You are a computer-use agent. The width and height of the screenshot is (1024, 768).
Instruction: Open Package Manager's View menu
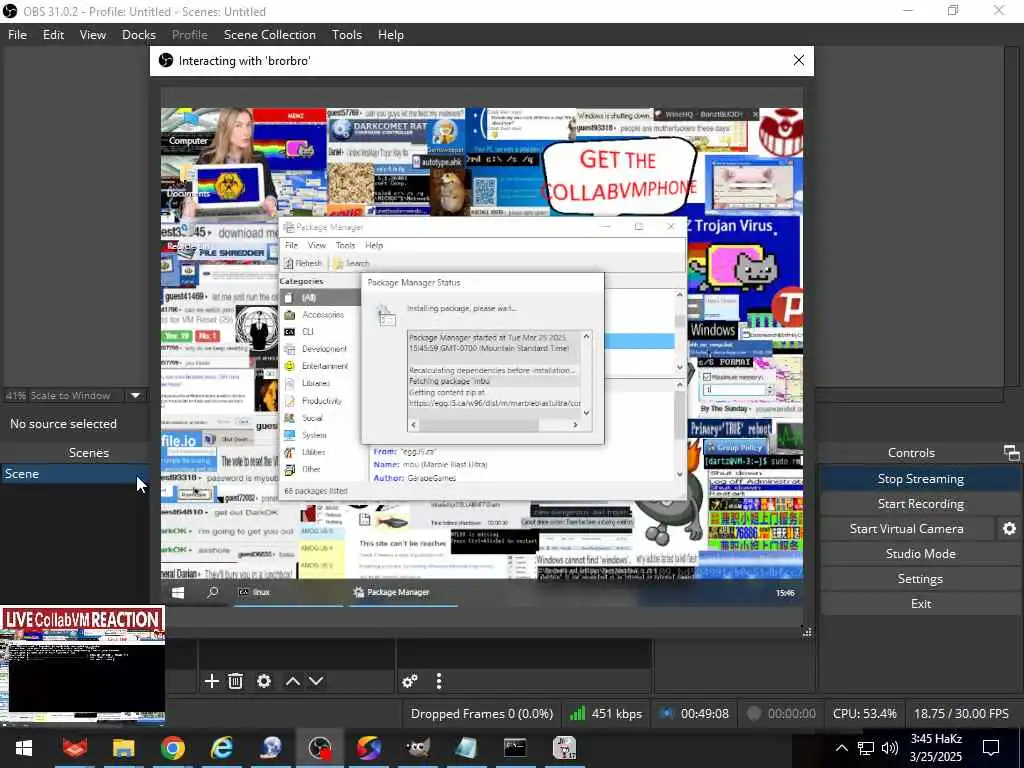point(317,246)
